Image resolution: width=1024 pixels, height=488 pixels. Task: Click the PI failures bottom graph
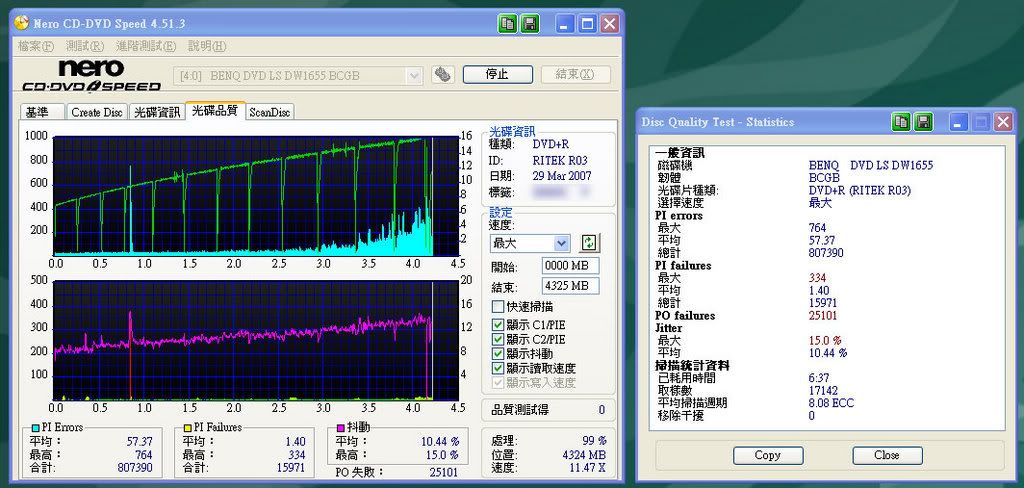255,340
